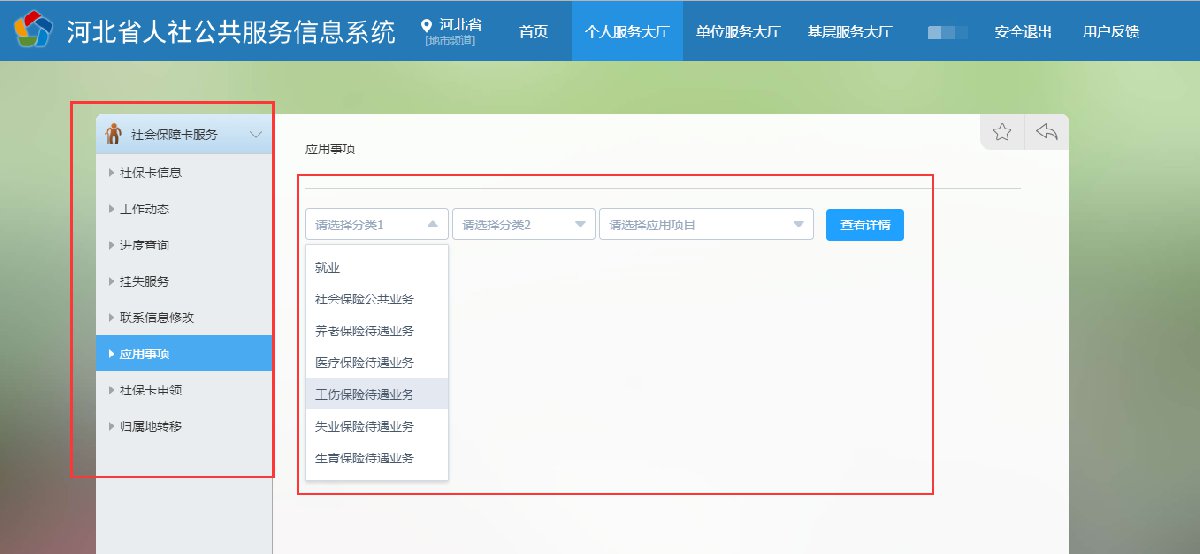Select 生育保险待遇业务 in dropdown list
Image resolution: width=1200 pixels, height=554 pixels.
(x=364, y=458)
